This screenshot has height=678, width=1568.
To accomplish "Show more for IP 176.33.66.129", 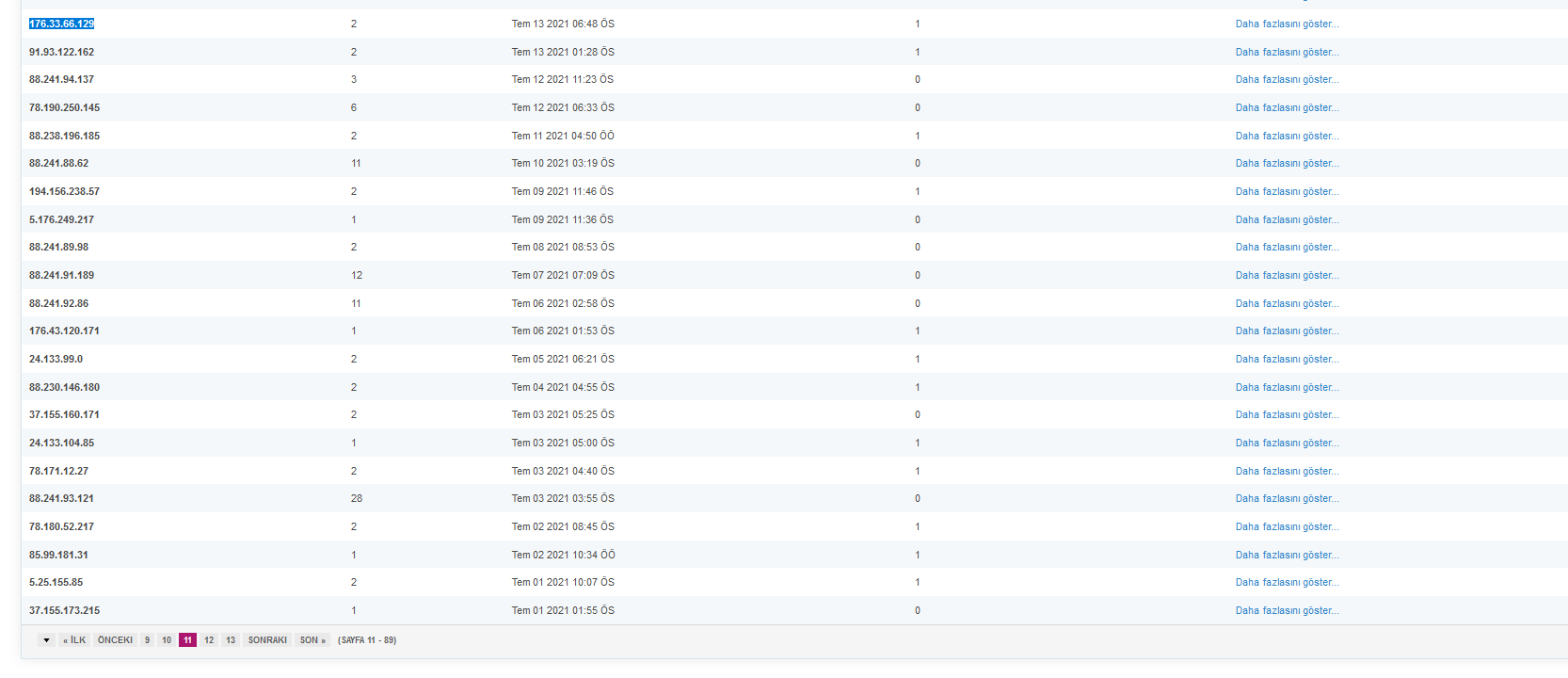I will click(x=1287, y=24).
